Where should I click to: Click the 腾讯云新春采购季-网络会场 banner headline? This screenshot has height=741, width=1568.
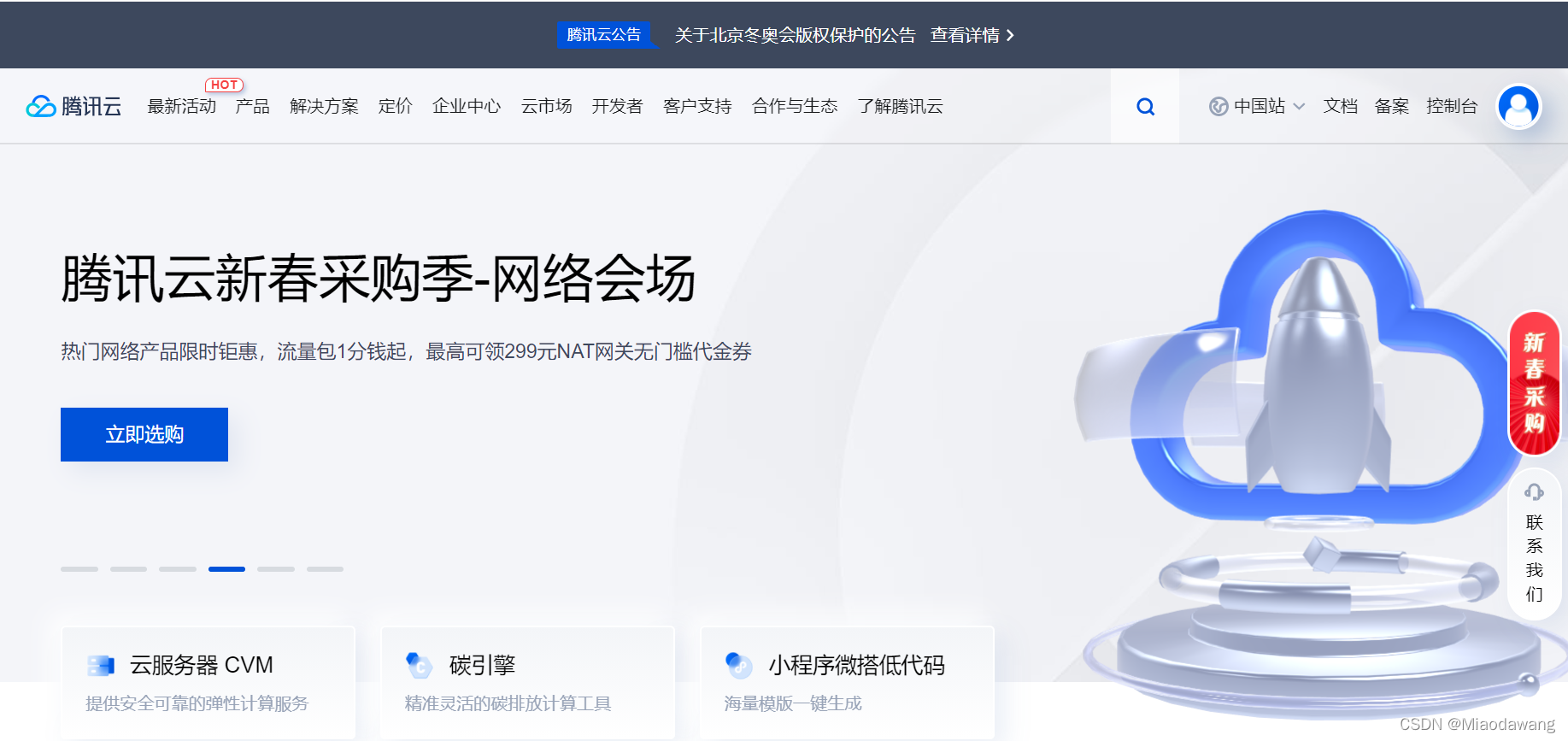[x=378, y=279]
